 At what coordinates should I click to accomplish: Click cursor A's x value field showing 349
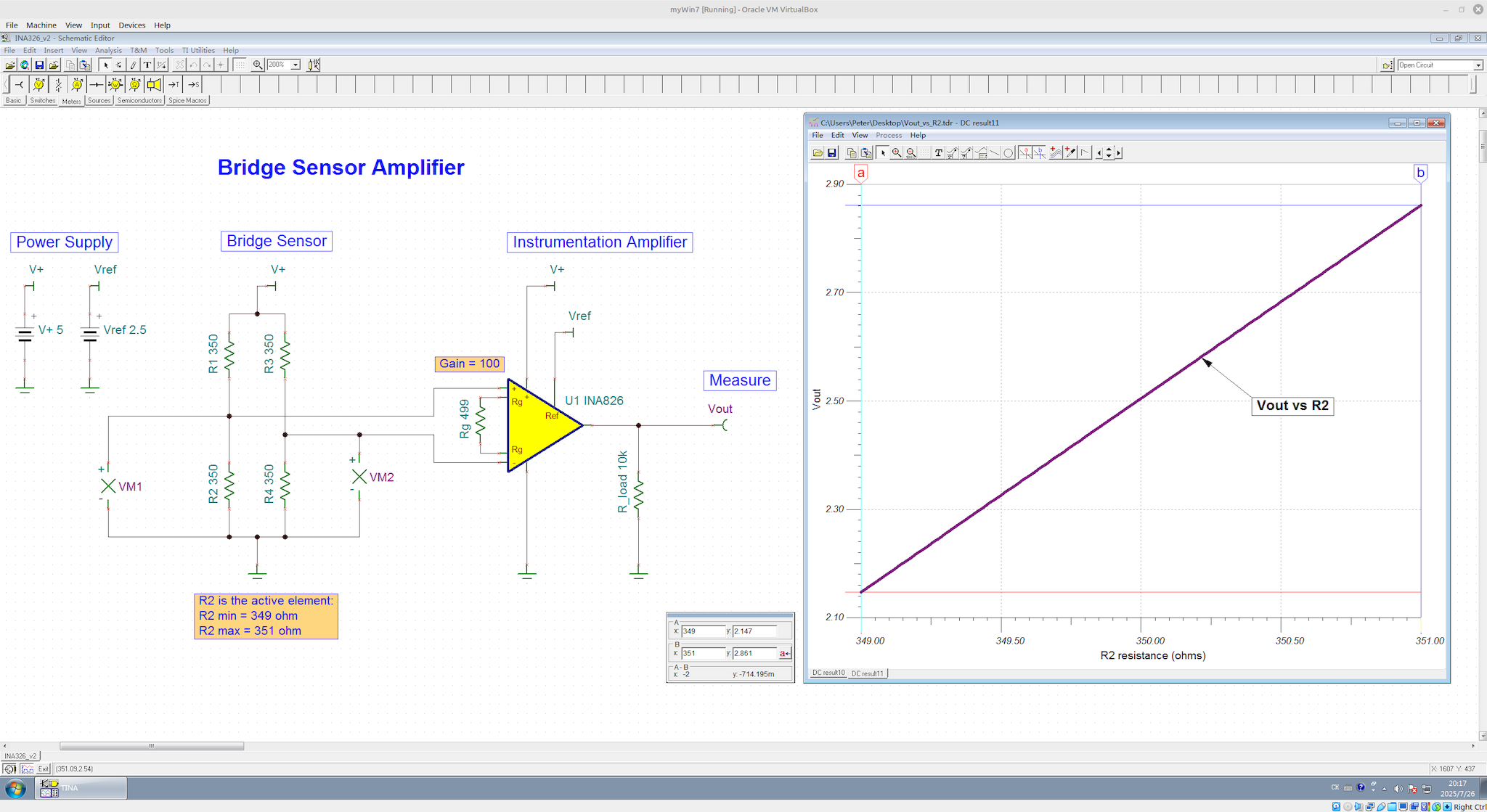tap(703, 631)
